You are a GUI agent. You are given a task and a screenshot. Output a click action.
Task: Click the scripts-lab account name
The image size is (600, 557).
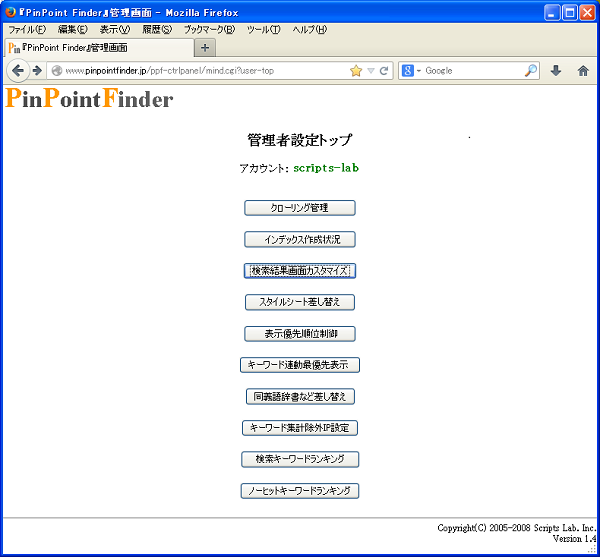pos(326,168)
